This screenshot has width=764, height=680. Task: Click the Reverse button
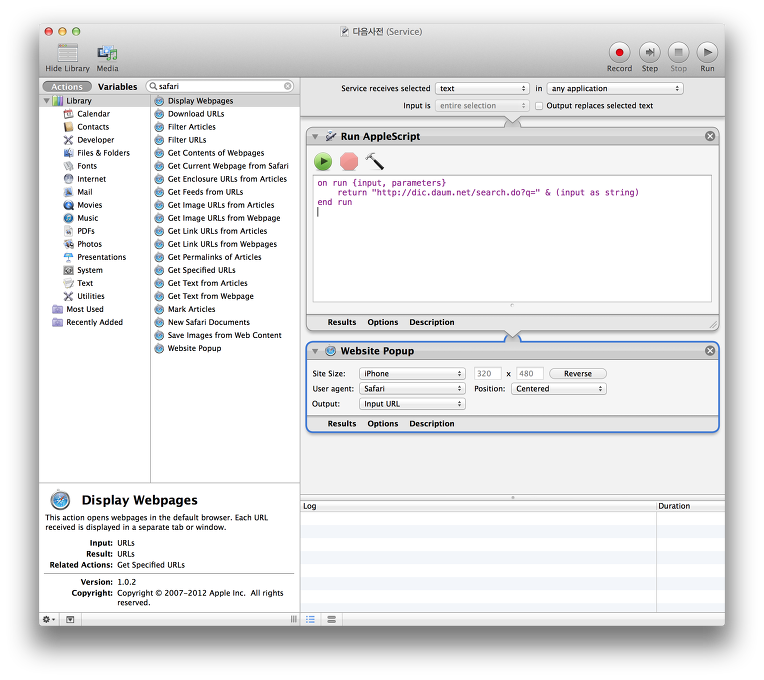pyautogui.click(x=578, y=374)
